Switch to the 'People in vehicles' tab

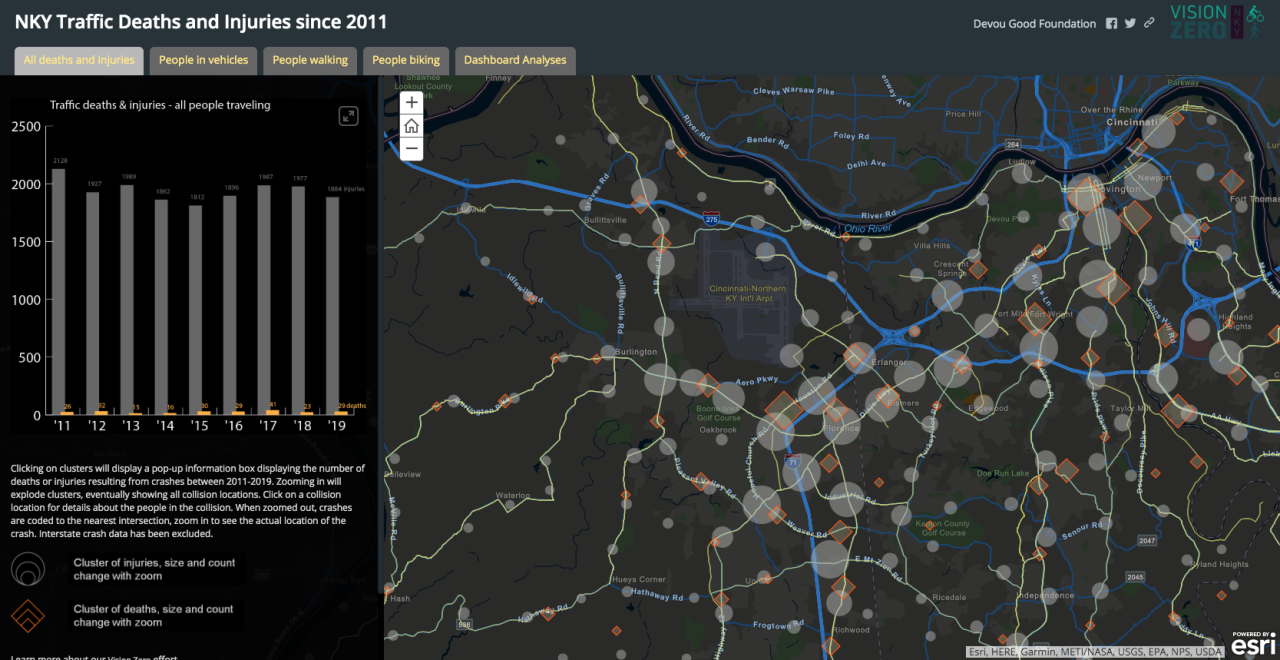coord(203,60)
